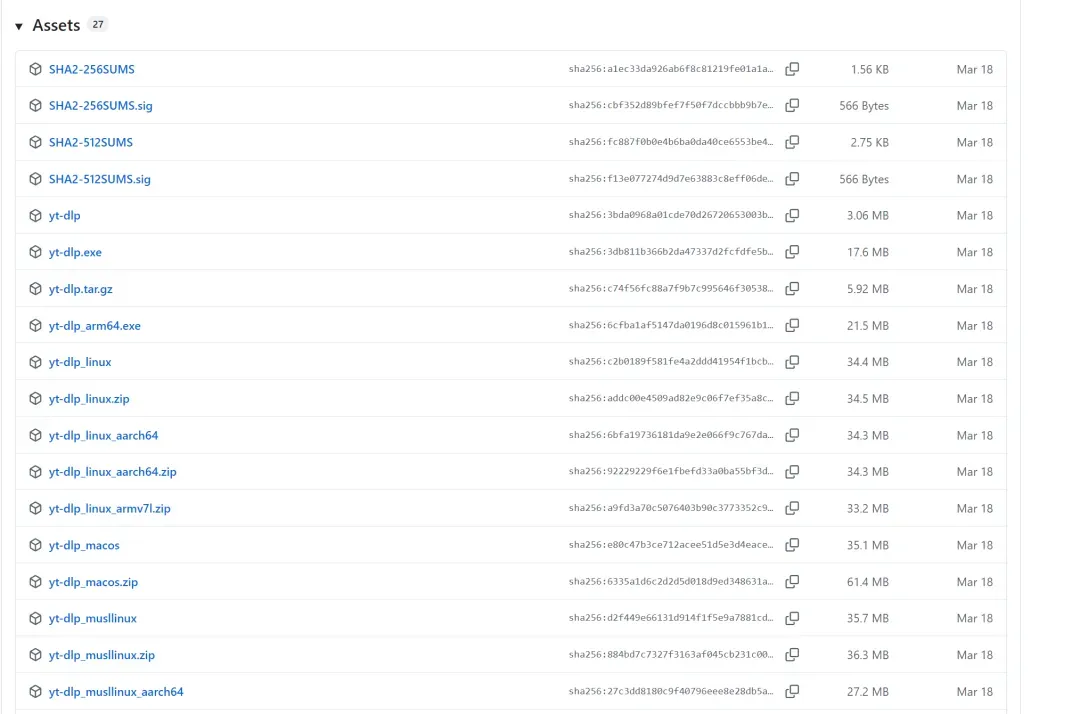
Task: Click the 33.2 MB size value
Action: 868,509
